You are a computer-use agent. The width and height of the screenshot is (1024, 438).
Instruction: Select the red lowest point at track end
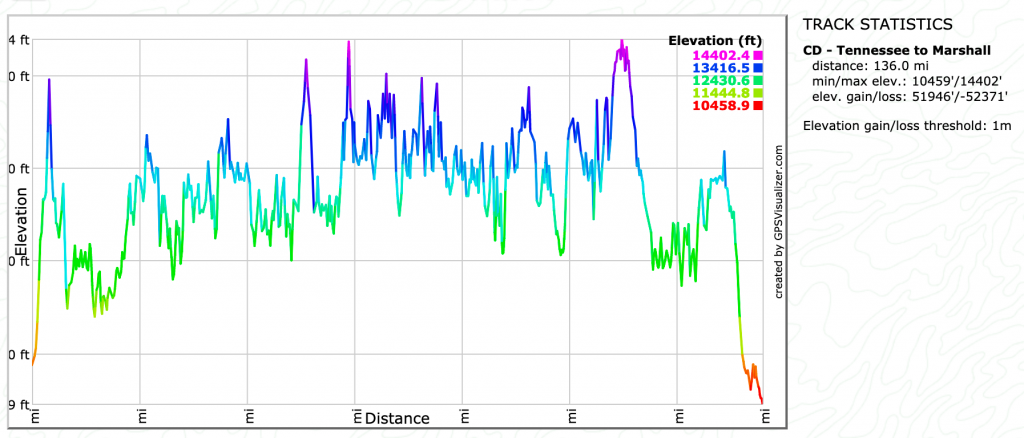pyautogui.click(x=761, y=400)
